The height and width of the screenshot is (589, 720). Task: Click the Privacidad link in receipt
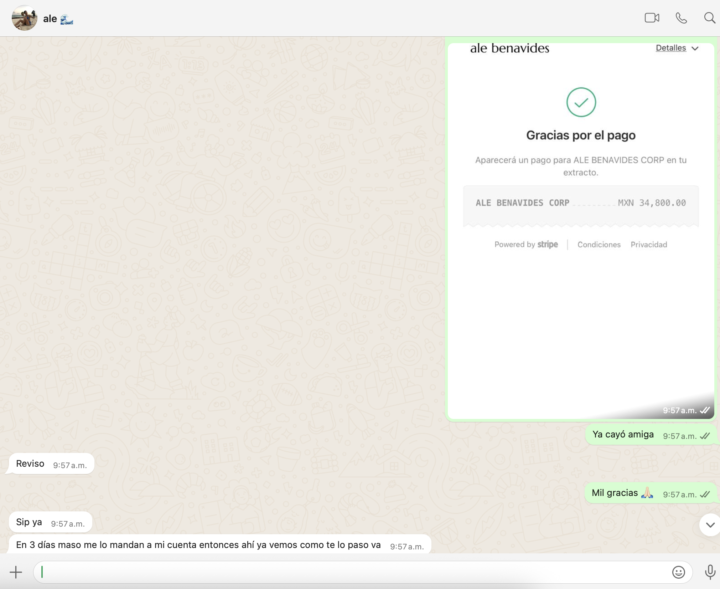point(648,245)
